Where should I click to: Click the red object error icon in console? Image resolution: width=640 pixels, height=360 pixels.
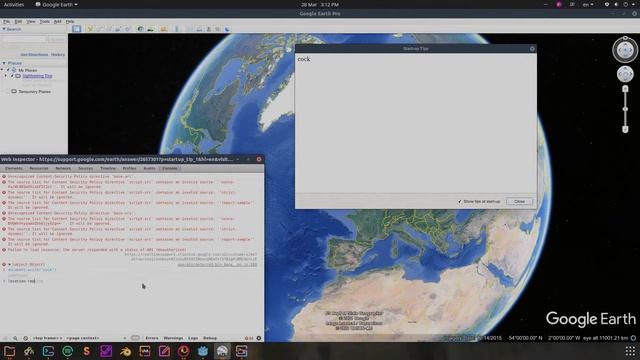4,264
